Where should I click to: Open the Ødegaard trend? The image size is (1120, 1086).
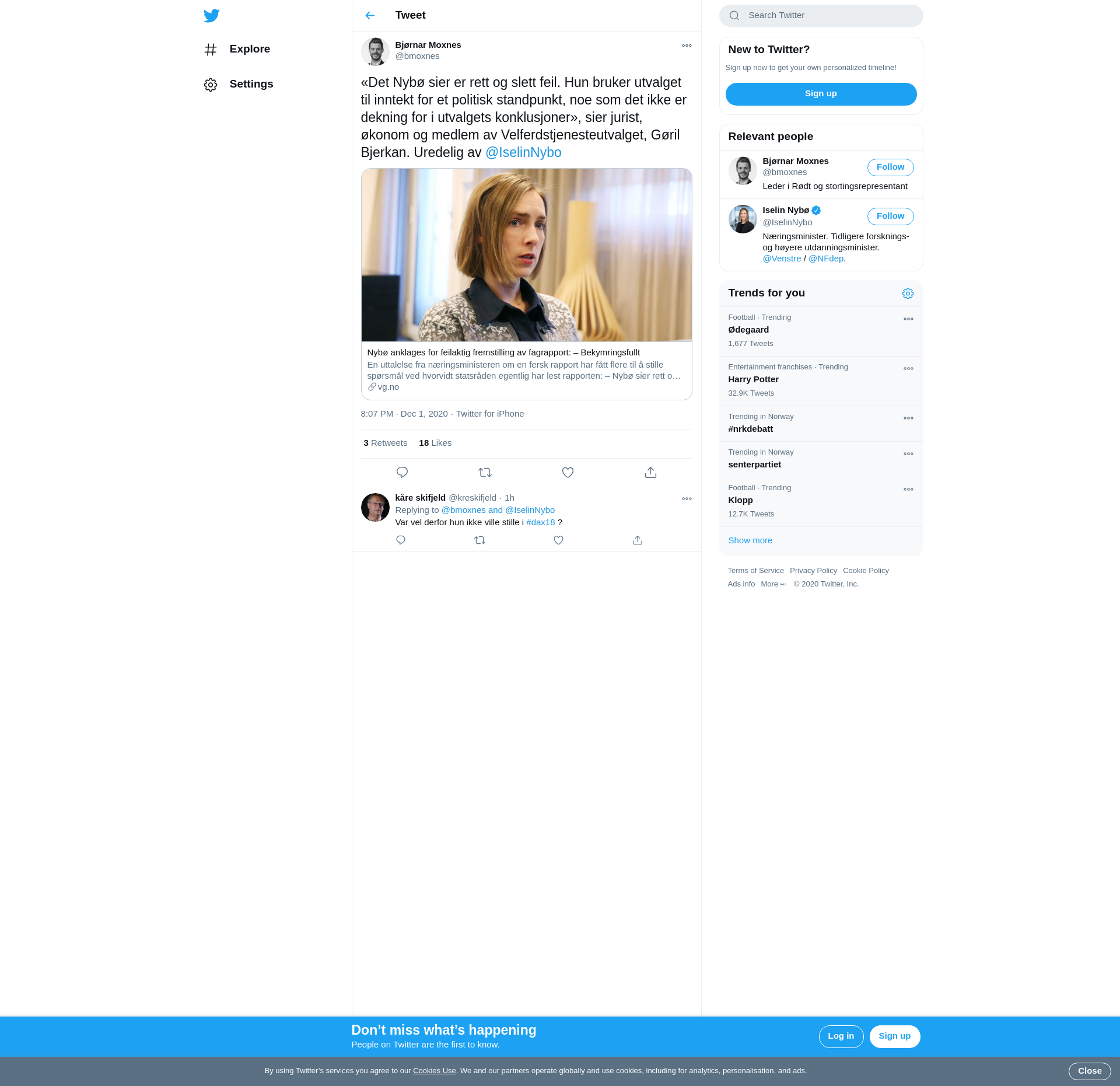[x=821, y=331]
